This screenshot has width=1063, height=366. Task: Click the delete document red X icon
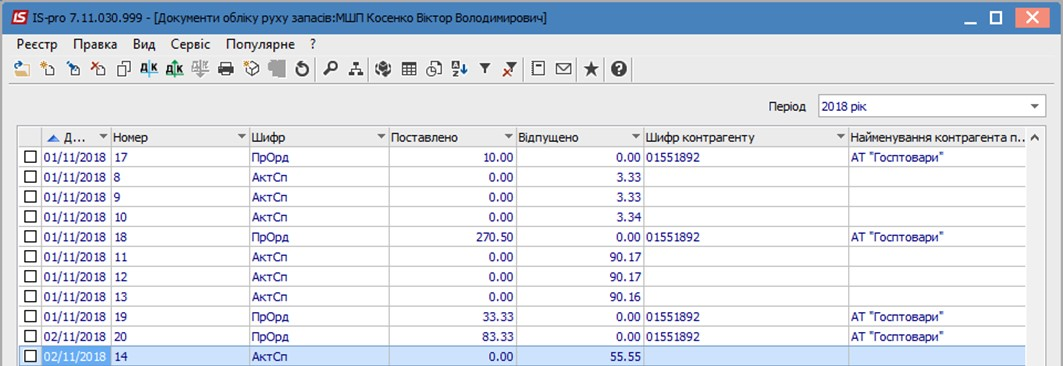(99, 68)
